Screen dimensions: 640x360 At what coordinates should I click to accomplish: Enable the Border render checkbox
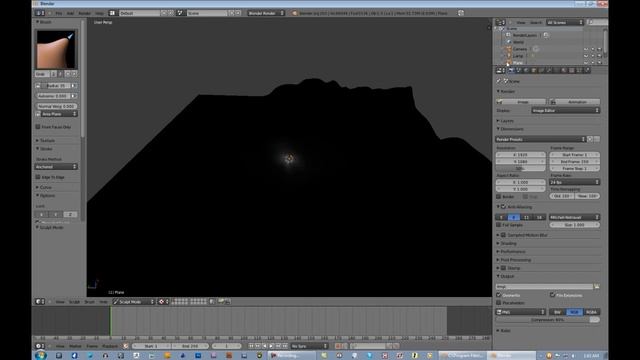pyautogui.click(x=498, y=197)
